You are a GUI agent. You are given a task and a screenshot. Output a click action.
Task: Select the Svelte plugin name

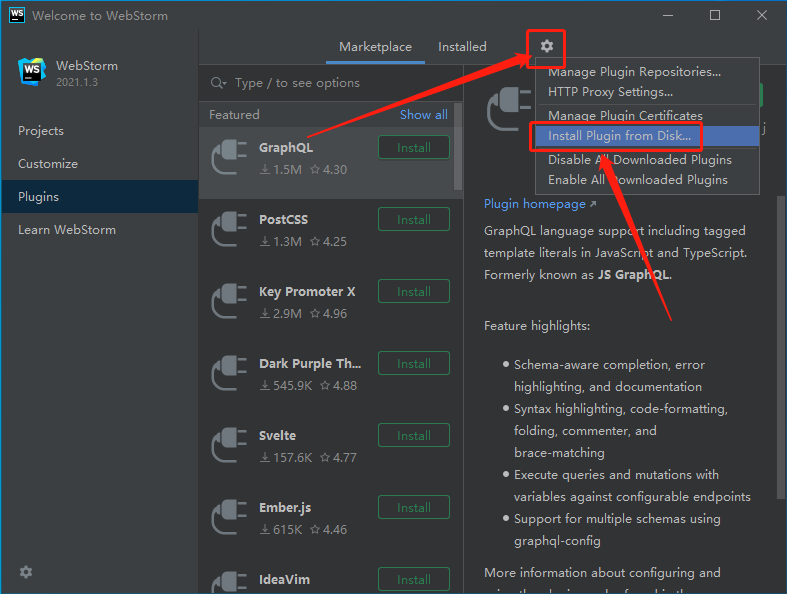277,435
